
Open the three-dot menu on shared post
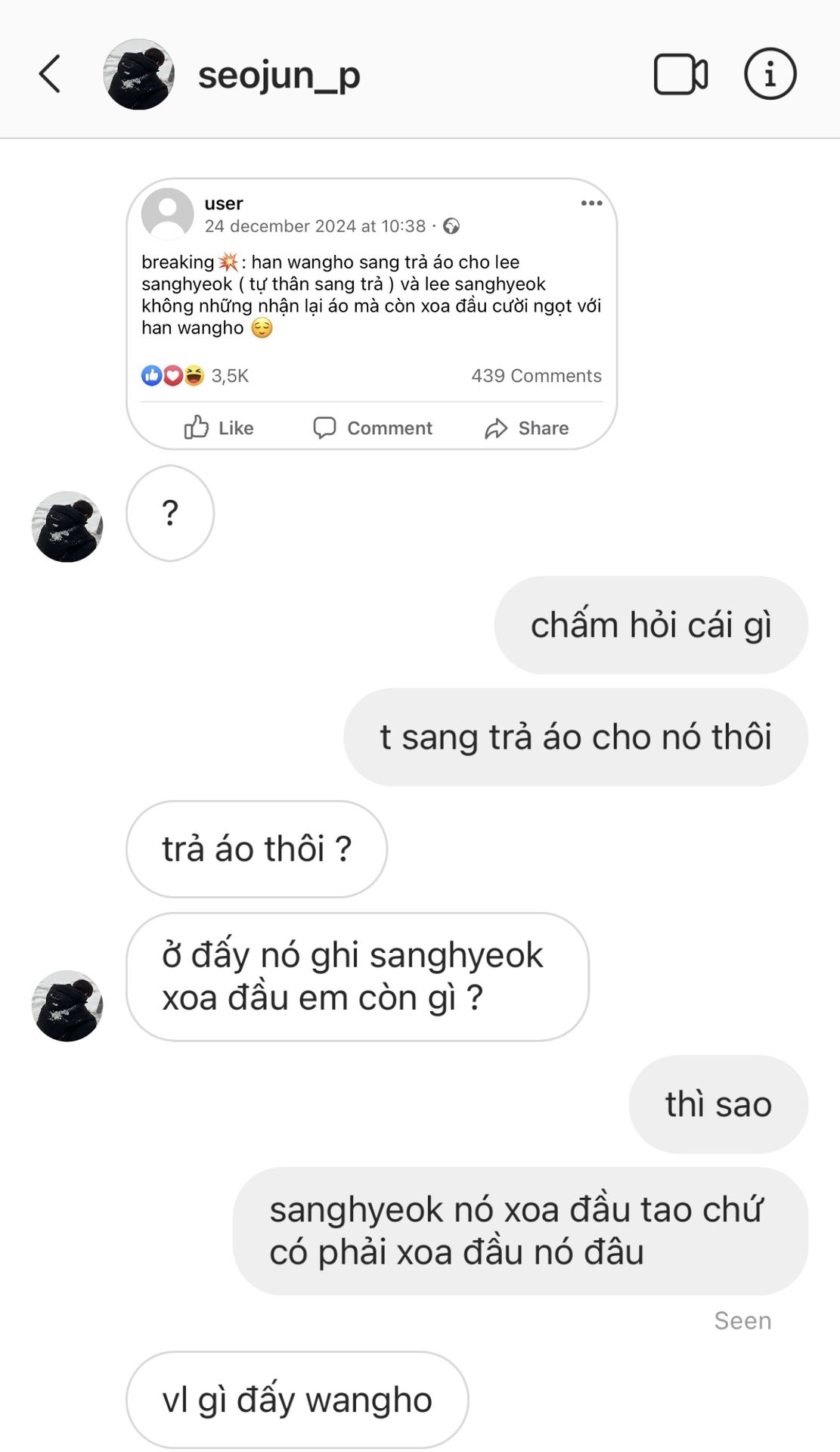pos(591,203)
